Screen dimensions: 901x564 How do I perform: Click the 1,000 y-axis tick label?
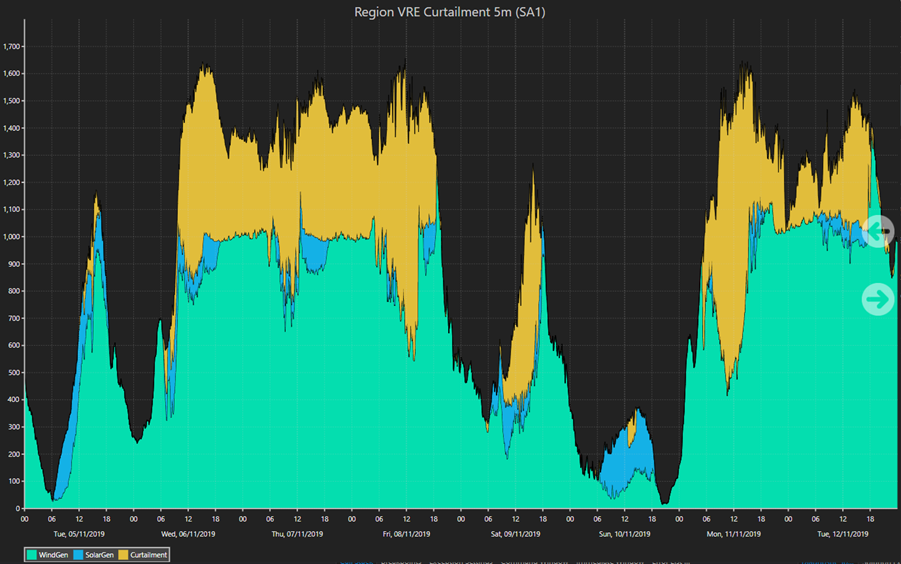[x=12, y=237]
